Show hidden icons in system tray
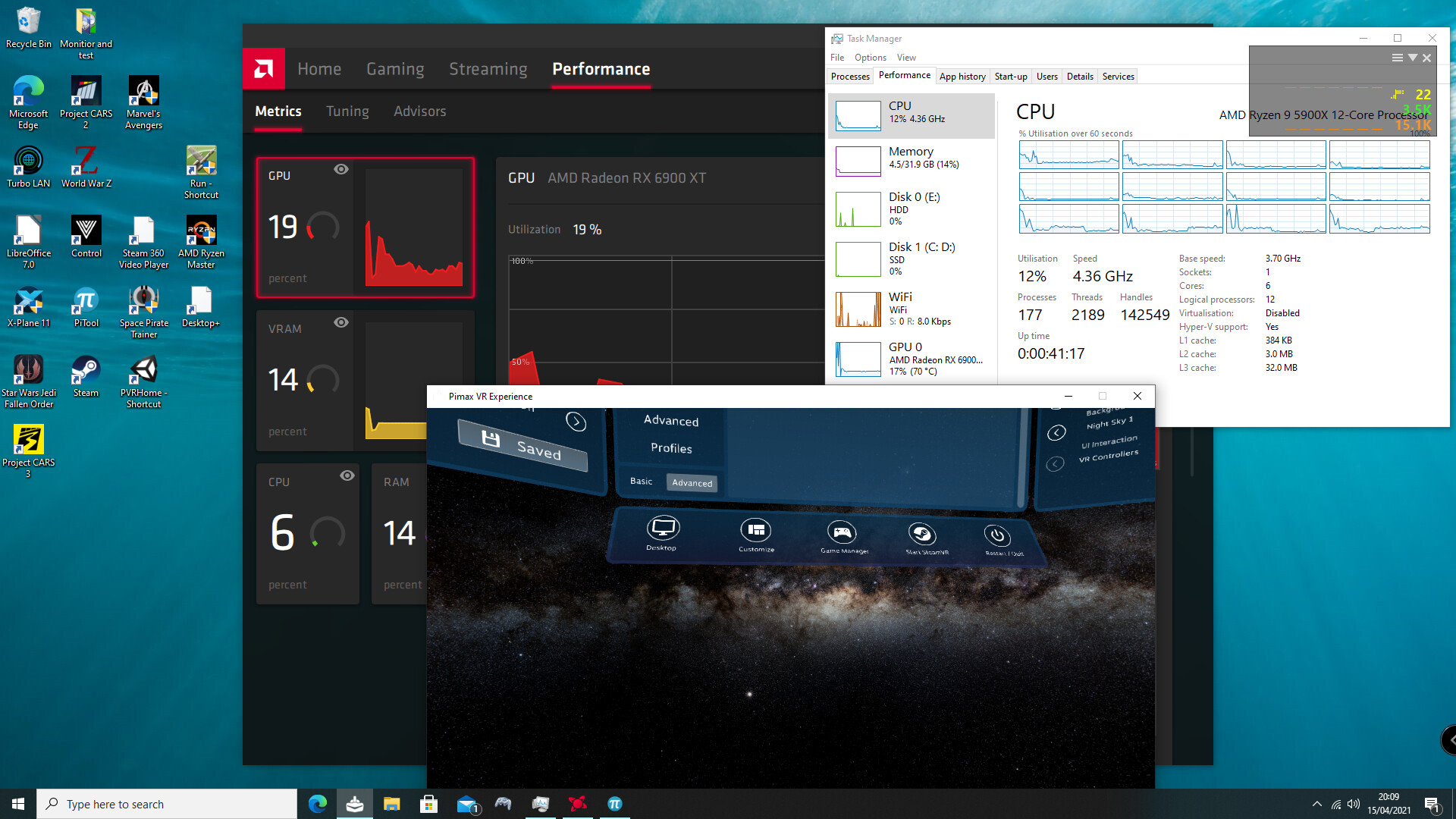Viewport: 1456px width, 819px height. pyautogui.click(x=1316, y=804)
